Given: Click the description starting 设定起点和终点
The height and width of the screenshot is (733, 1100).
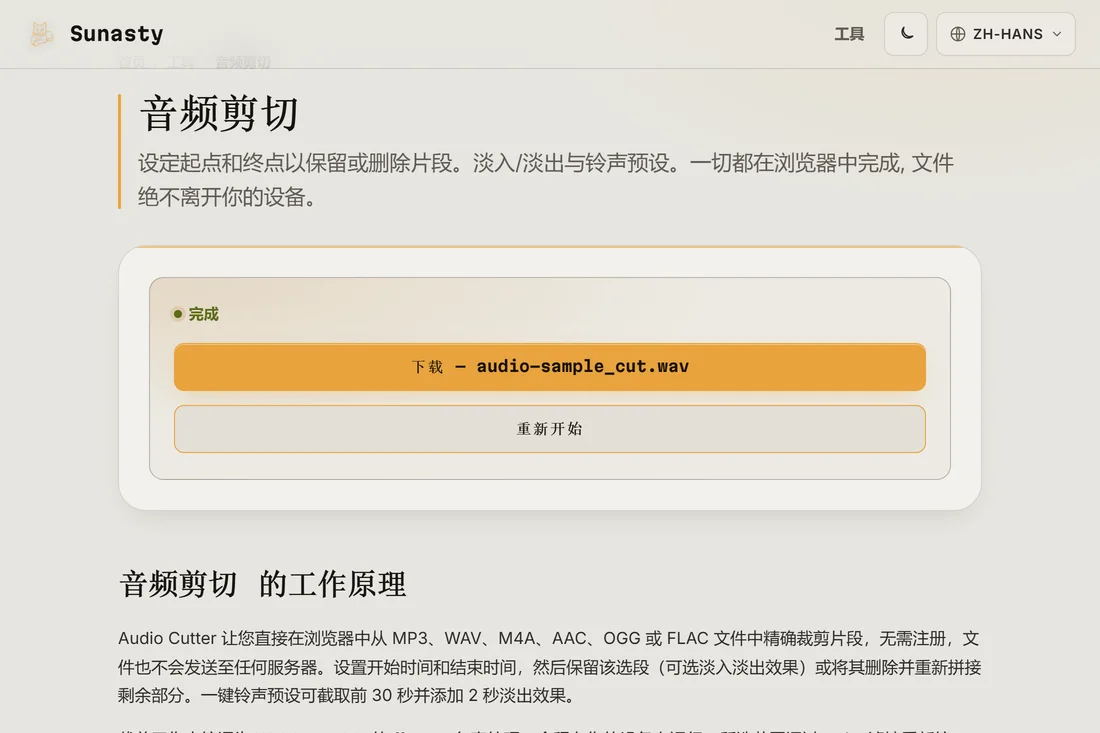Looking at the screenshot, I should pos(545,180).
